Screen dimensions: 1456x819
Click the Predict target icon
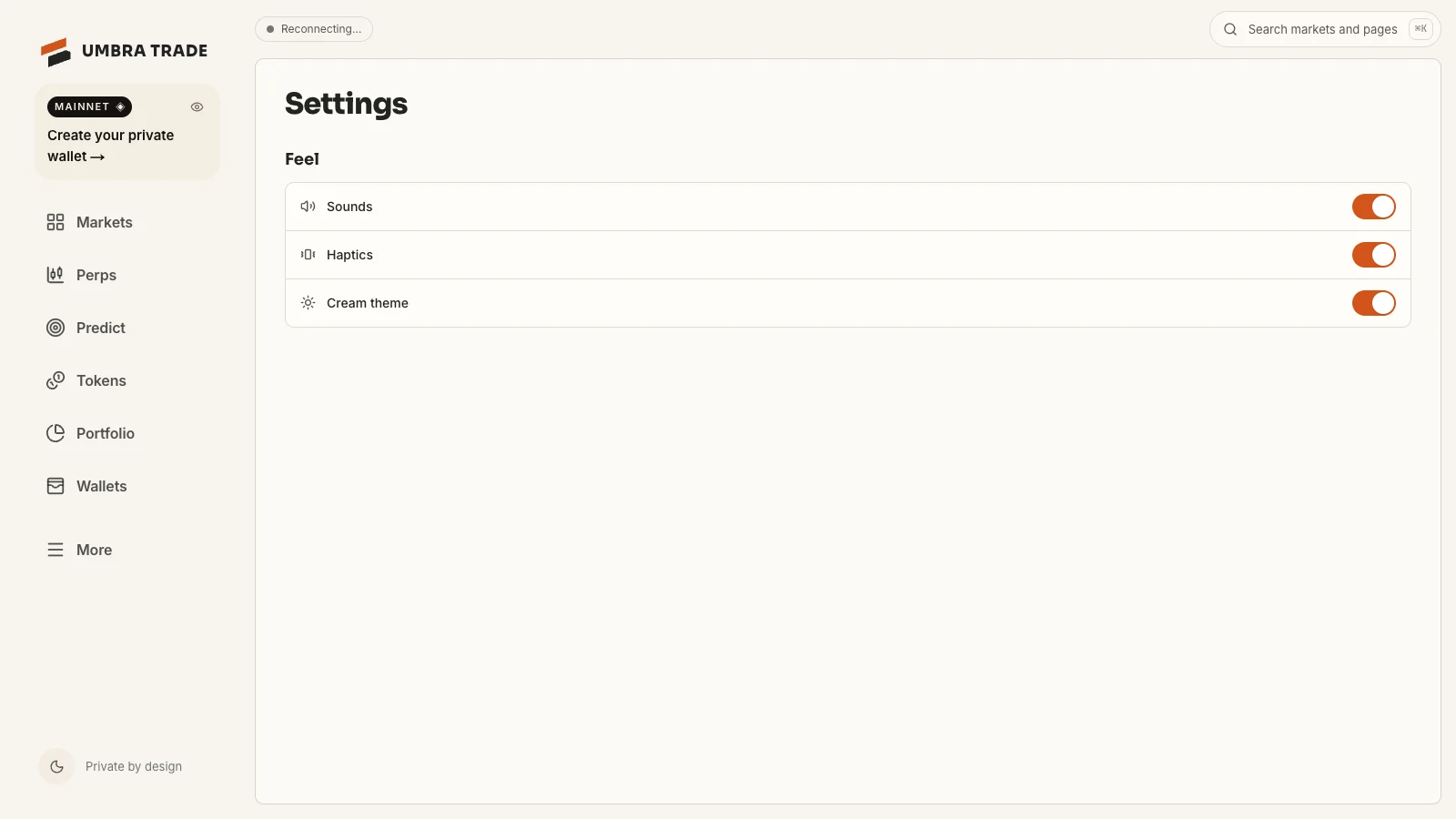click(x=56, y=328)
